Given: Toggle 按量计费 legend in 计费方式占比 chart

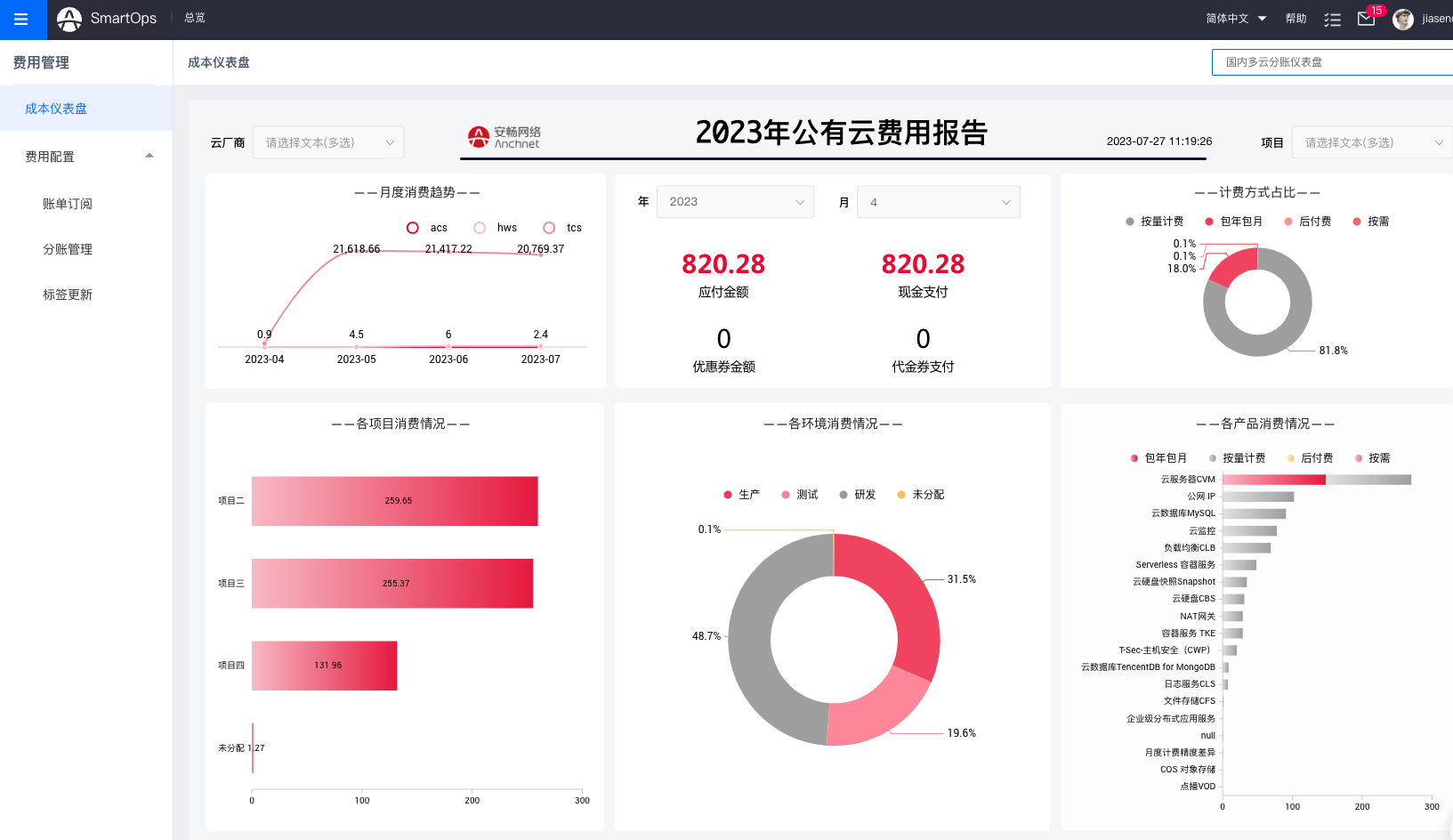Looking at the screenshot, I should pyautogui.click(x=1154, y=222).
